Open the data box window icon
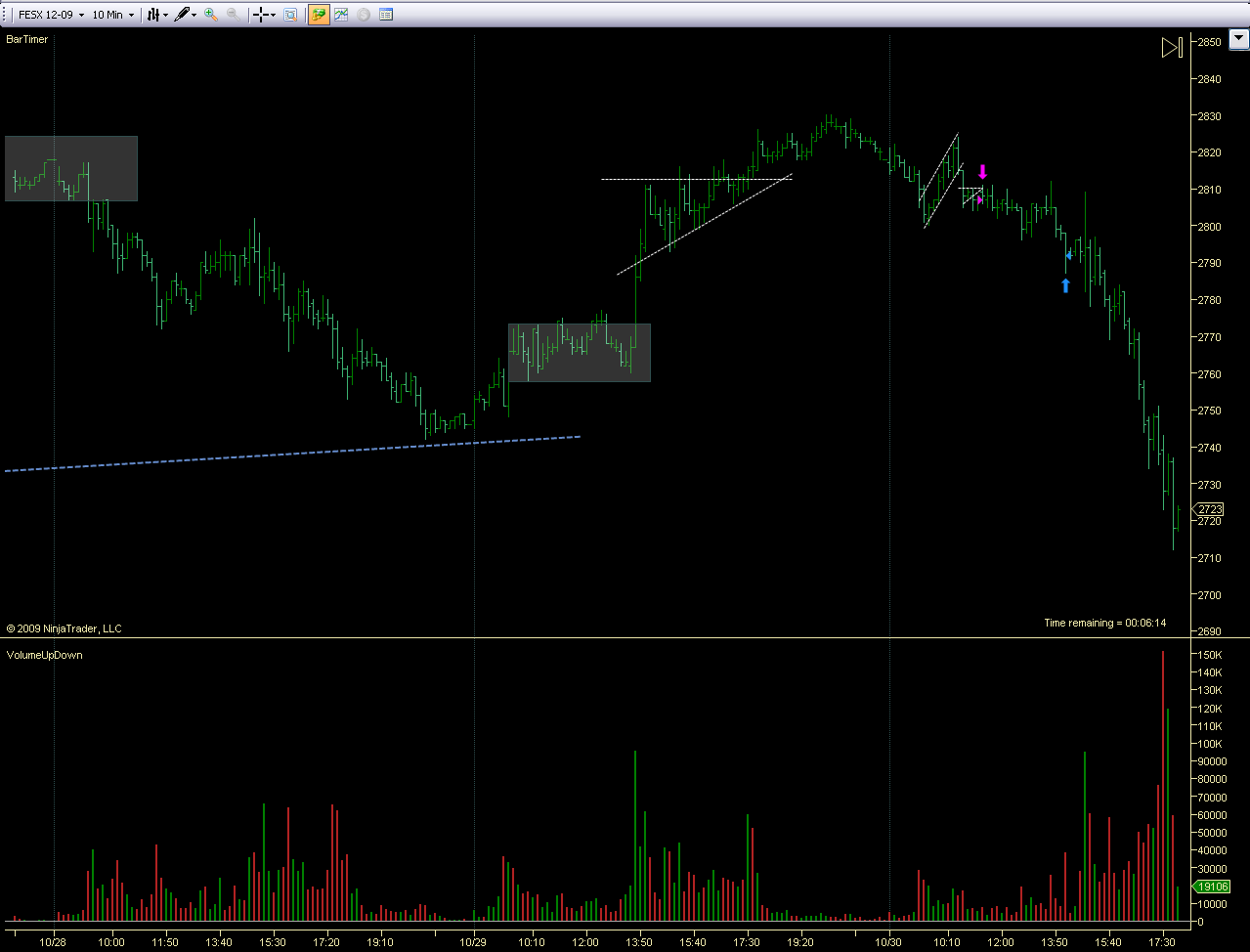 tap(291, 15)
